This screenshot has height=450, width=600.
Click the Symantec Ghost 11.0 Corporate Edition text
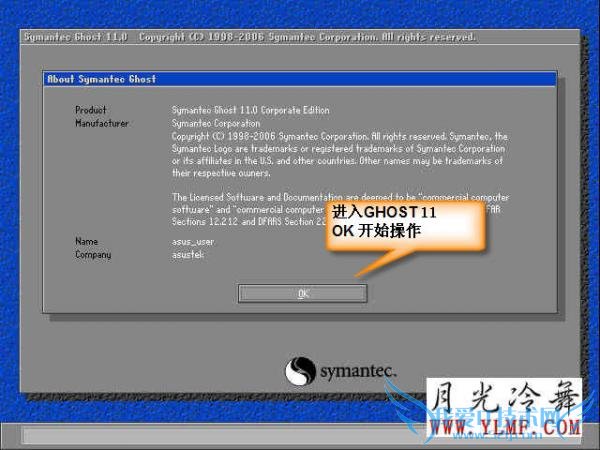[x=250, y=110]
